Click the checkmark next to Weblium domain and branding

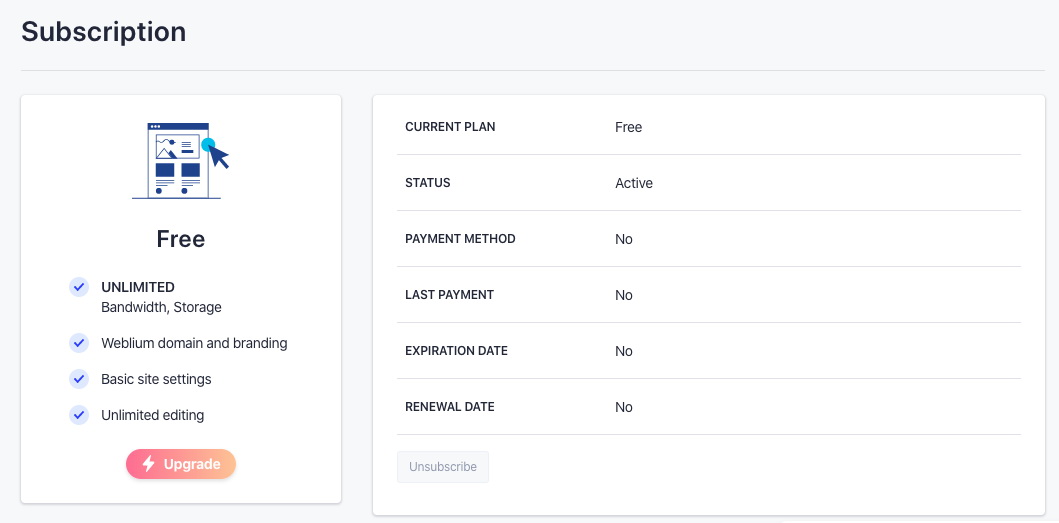79,343
